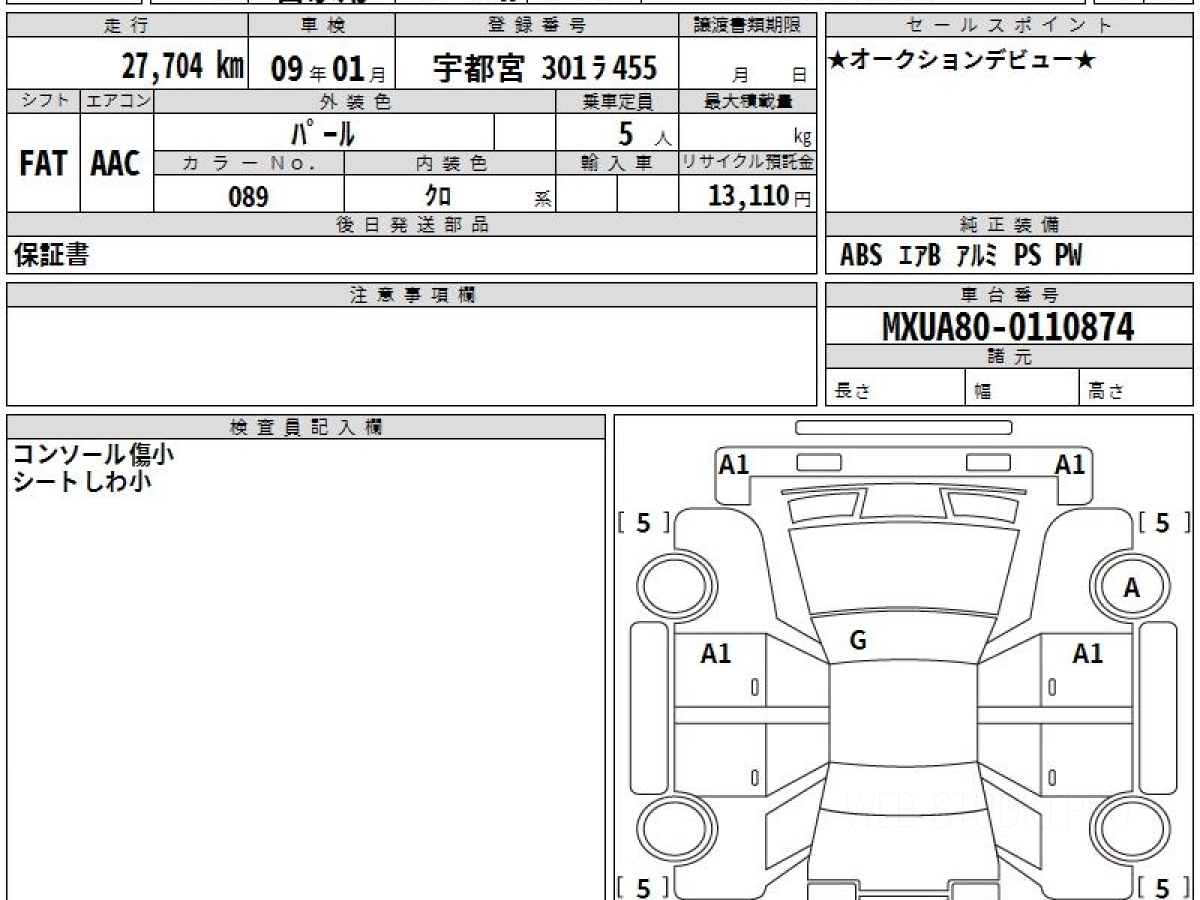This screenshot has height=900, width=1200.
Task: Click the AAC air conditioner cell
Action: pyautogui.click(x=116, y=164)
